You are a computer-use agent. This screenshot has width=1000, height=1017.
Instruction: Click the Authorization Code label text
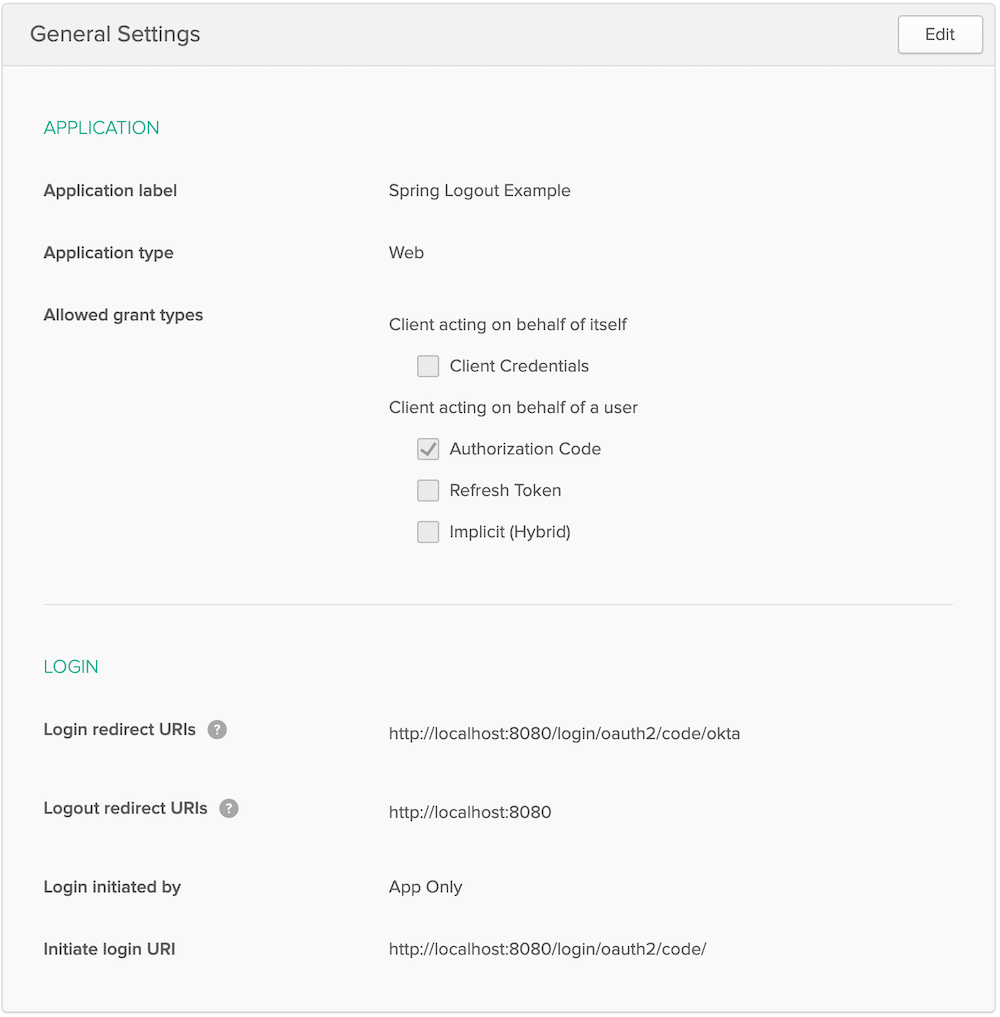(x=525, y=449)
